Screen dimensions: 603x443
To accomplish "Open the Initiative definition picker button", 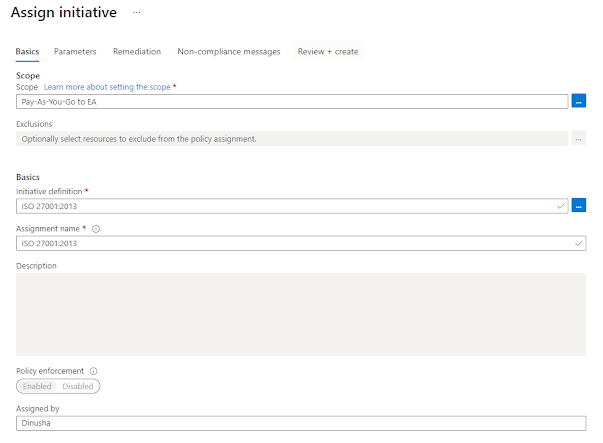I will tap(579, 206).
